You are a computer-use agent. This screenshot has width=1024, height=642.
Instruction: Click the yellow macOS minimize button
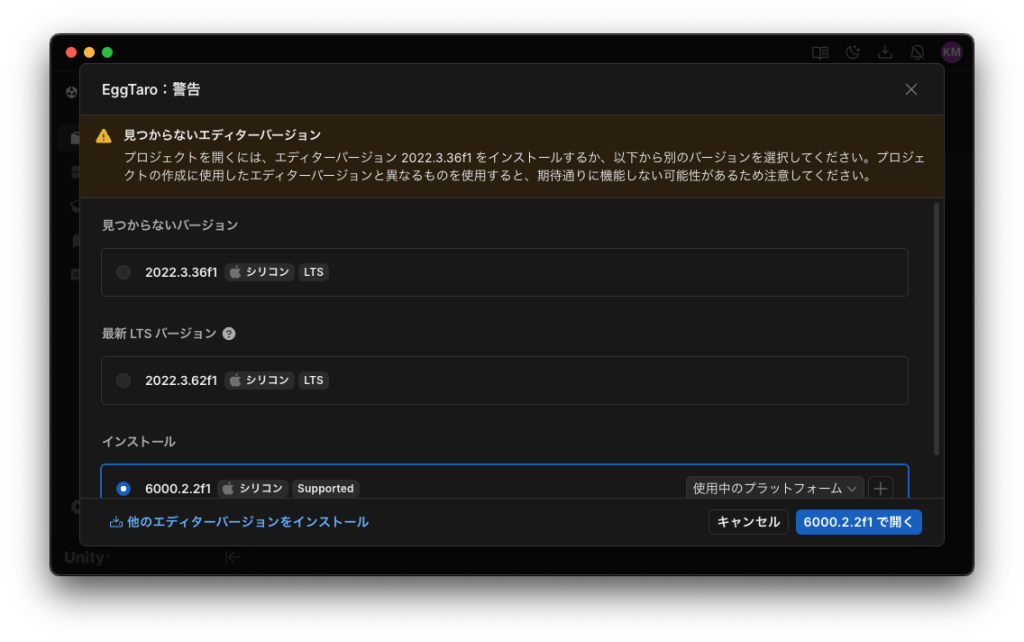coord(89,52)
